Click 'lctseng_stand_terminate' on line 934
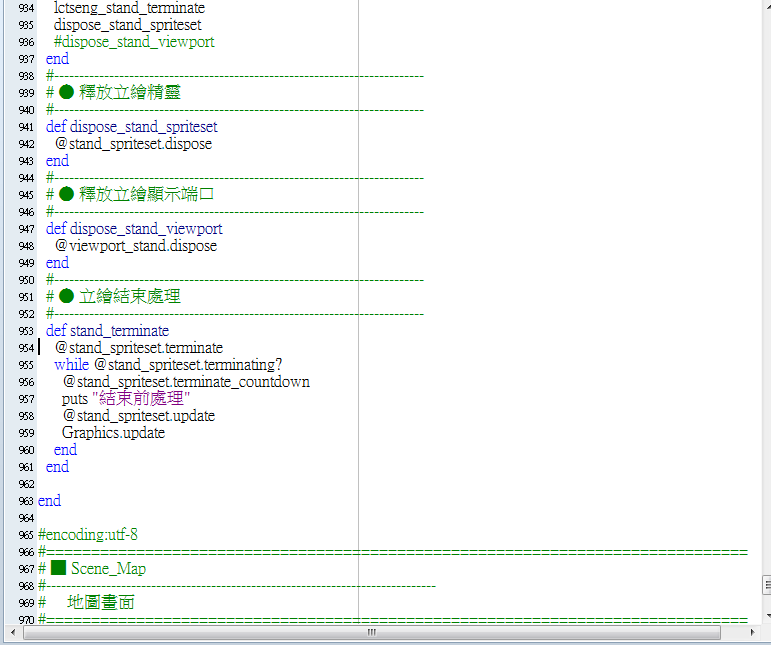771x645 pixels. tap(129, 8)
